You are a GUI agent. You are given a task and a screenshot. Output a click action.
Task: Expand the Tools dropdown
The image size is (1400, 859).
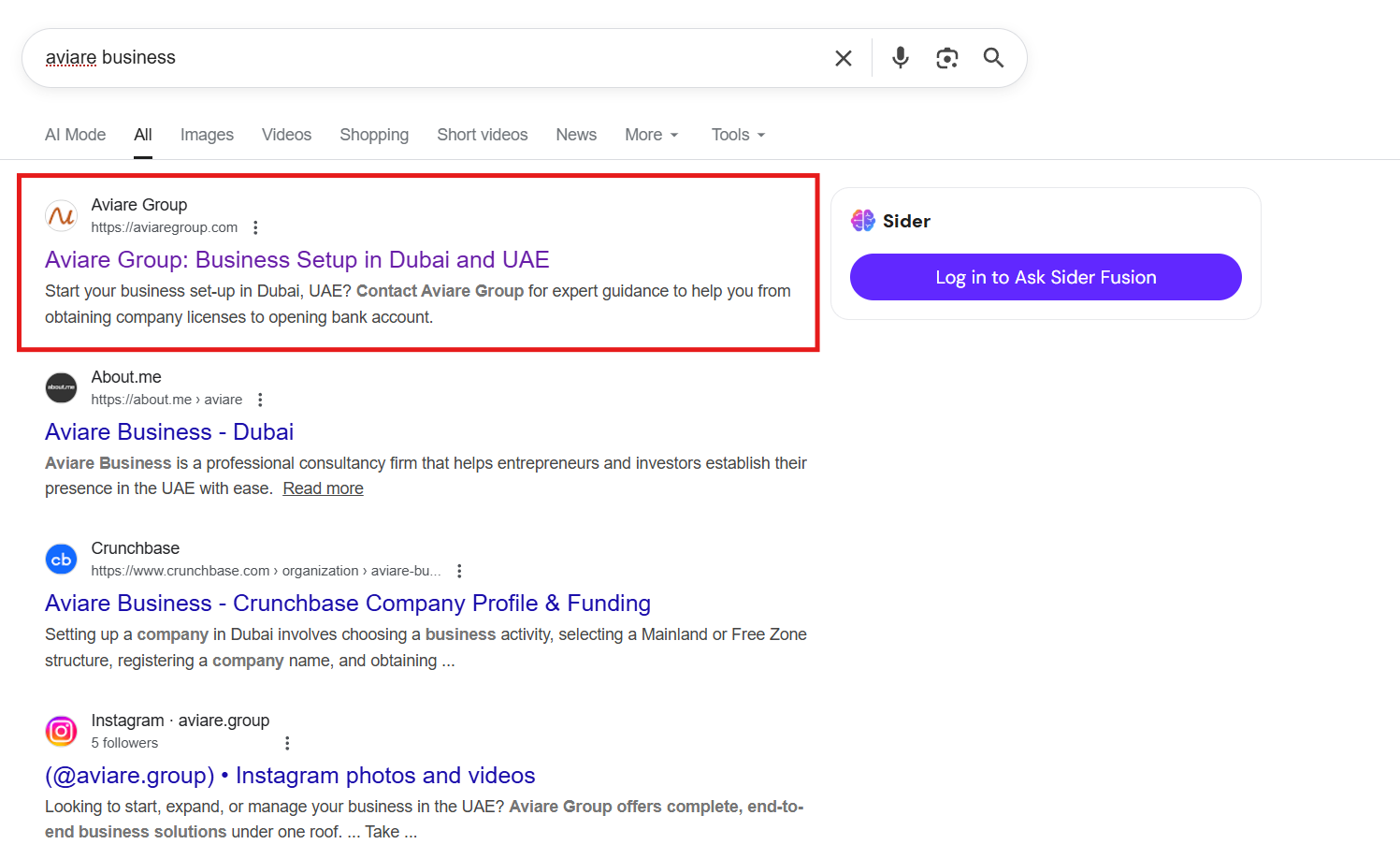point(738,135)
